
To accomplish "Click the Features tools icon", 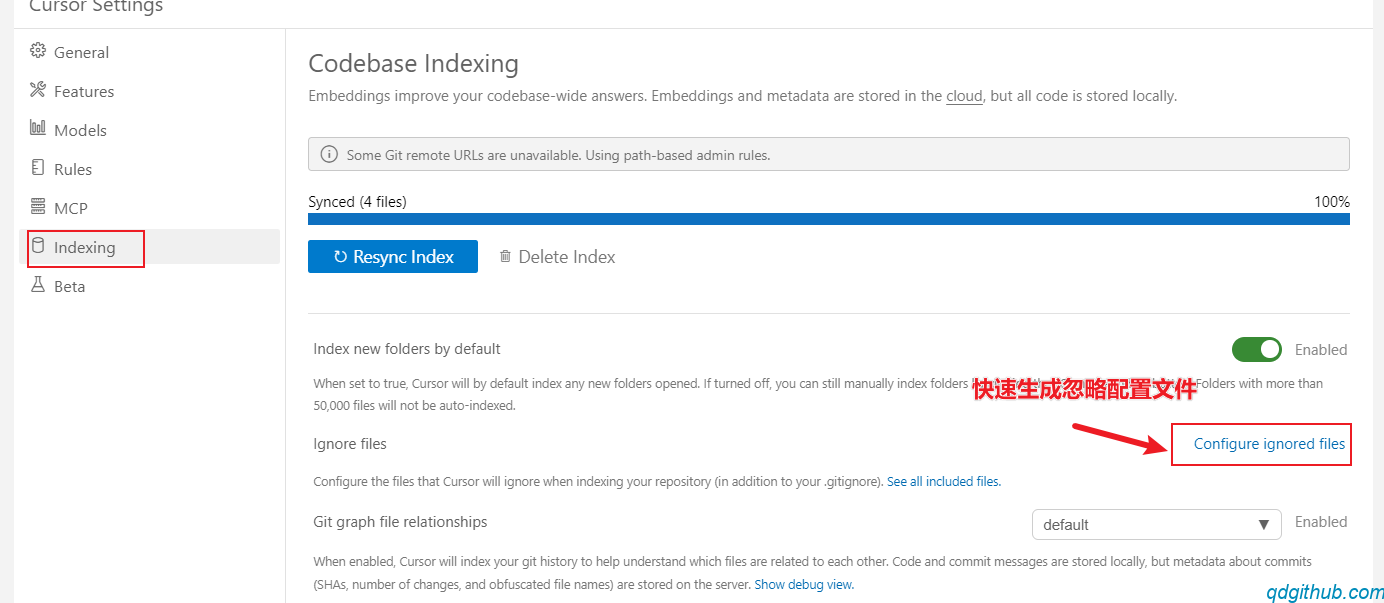I will tap(38, 90).
